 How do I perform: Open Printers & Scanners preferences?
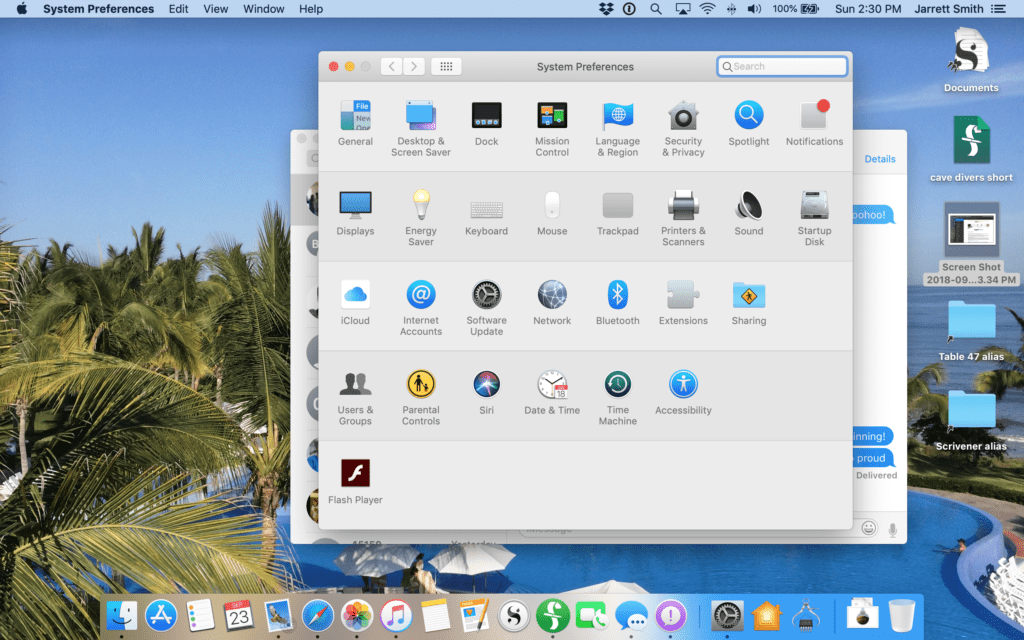(x=683, y=217)
